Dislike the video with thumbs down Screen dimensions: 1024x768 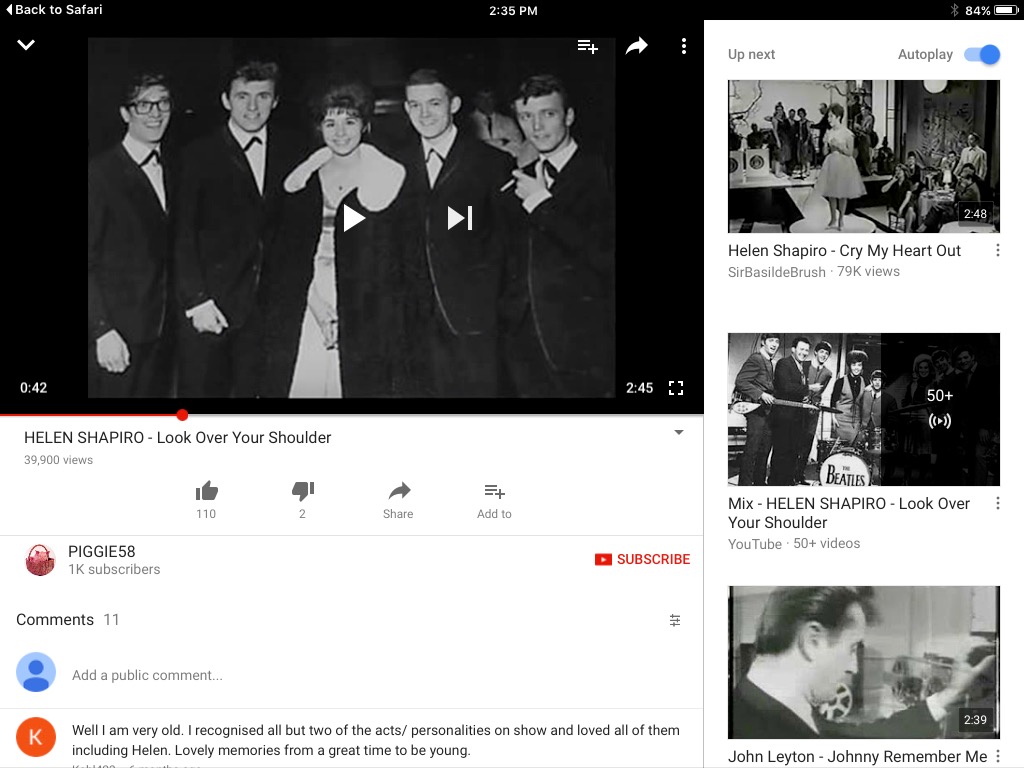point(302,491)
